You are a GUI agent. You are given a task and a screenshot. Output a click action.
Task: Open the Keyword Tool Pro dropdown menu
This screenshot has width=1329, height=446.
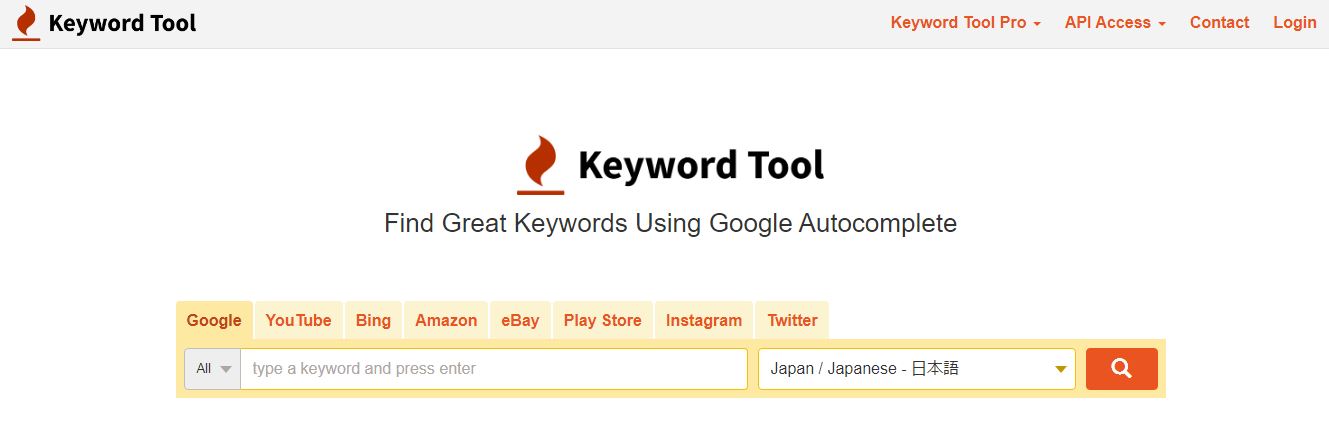pos(966,23)
